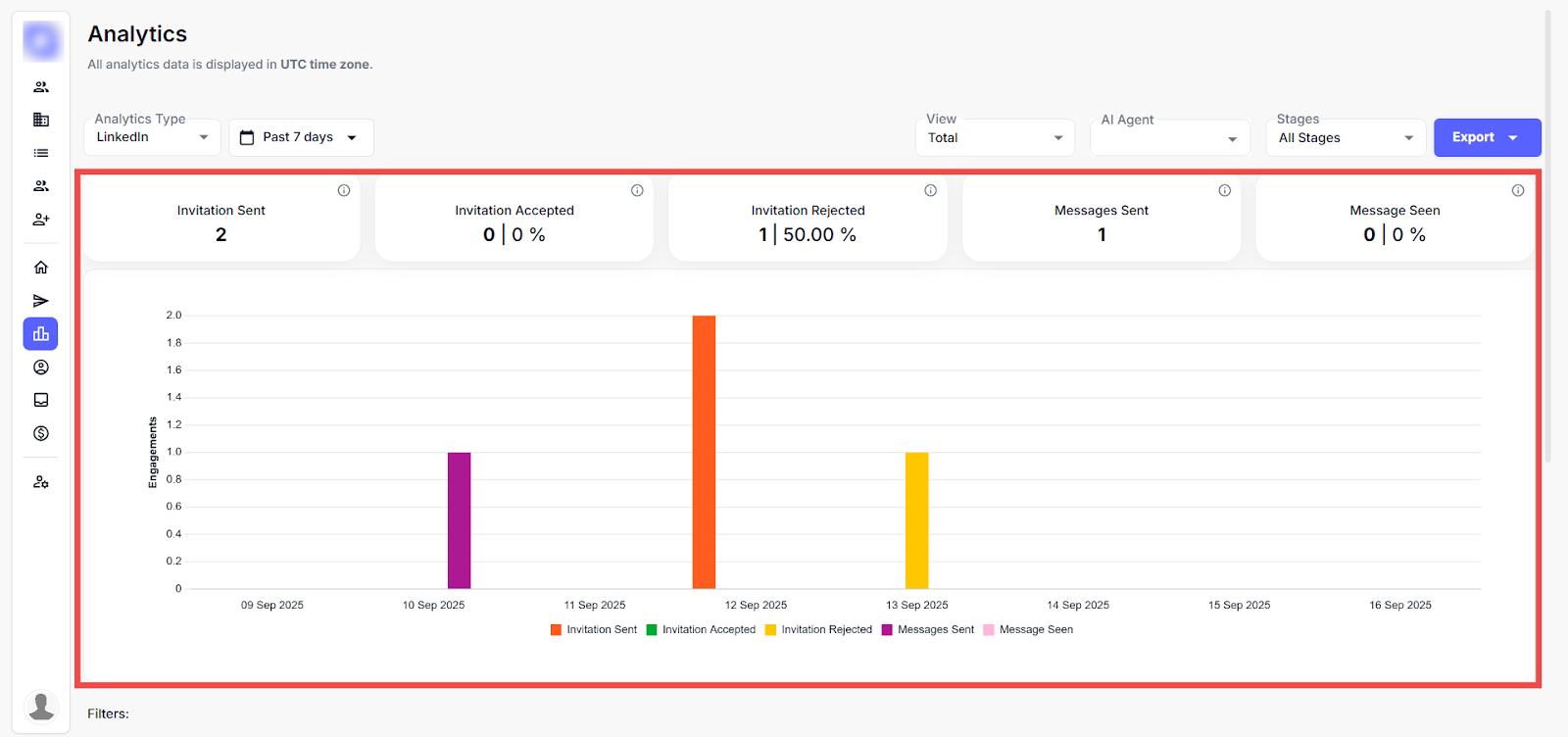Click the info icon on Messages Sent card
The width and height of the screenshot is (1568, 737).
click(1224, 191)
